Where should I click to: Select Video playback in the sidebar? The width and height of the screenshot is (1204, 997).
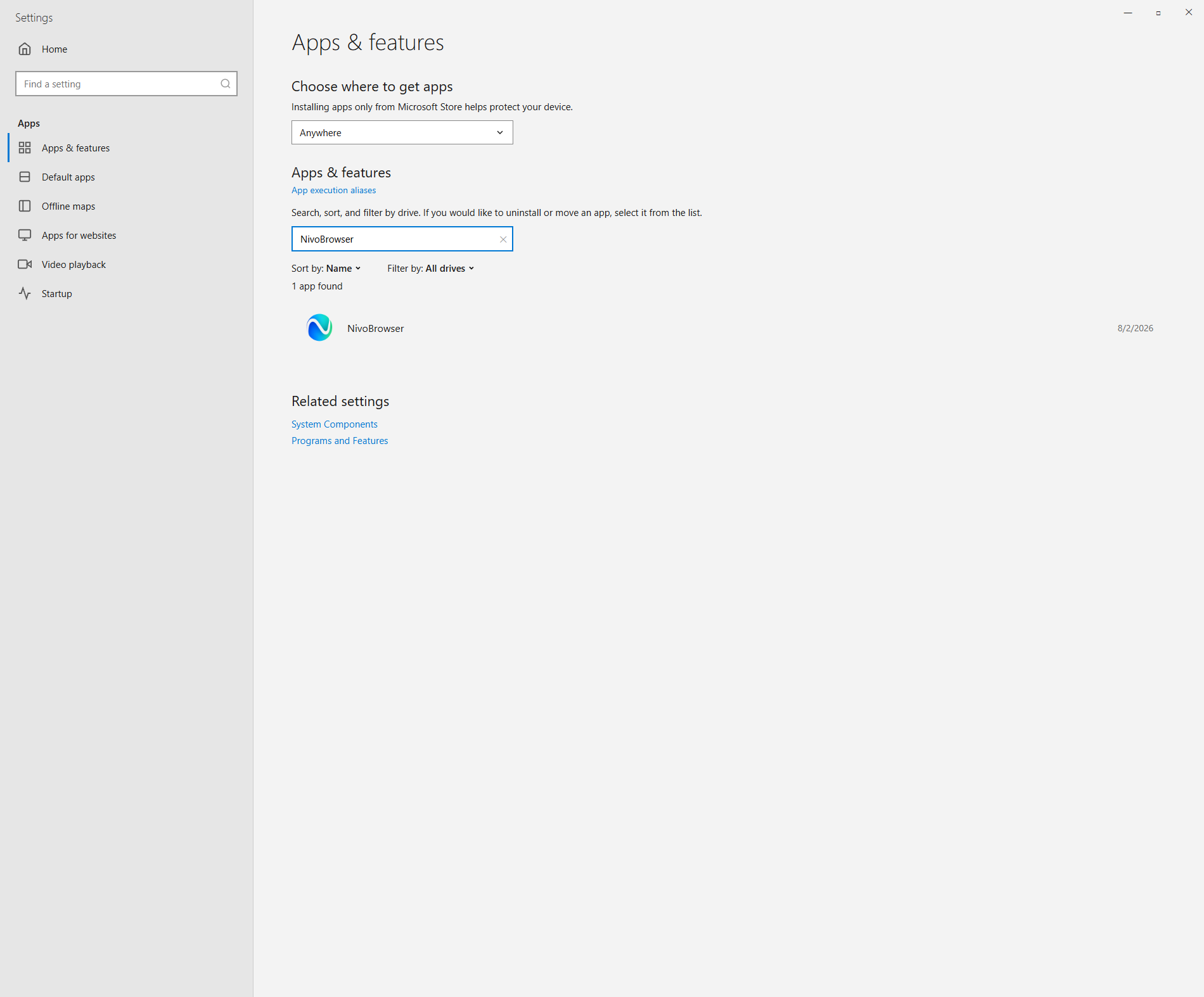click(x=127, y=264)
